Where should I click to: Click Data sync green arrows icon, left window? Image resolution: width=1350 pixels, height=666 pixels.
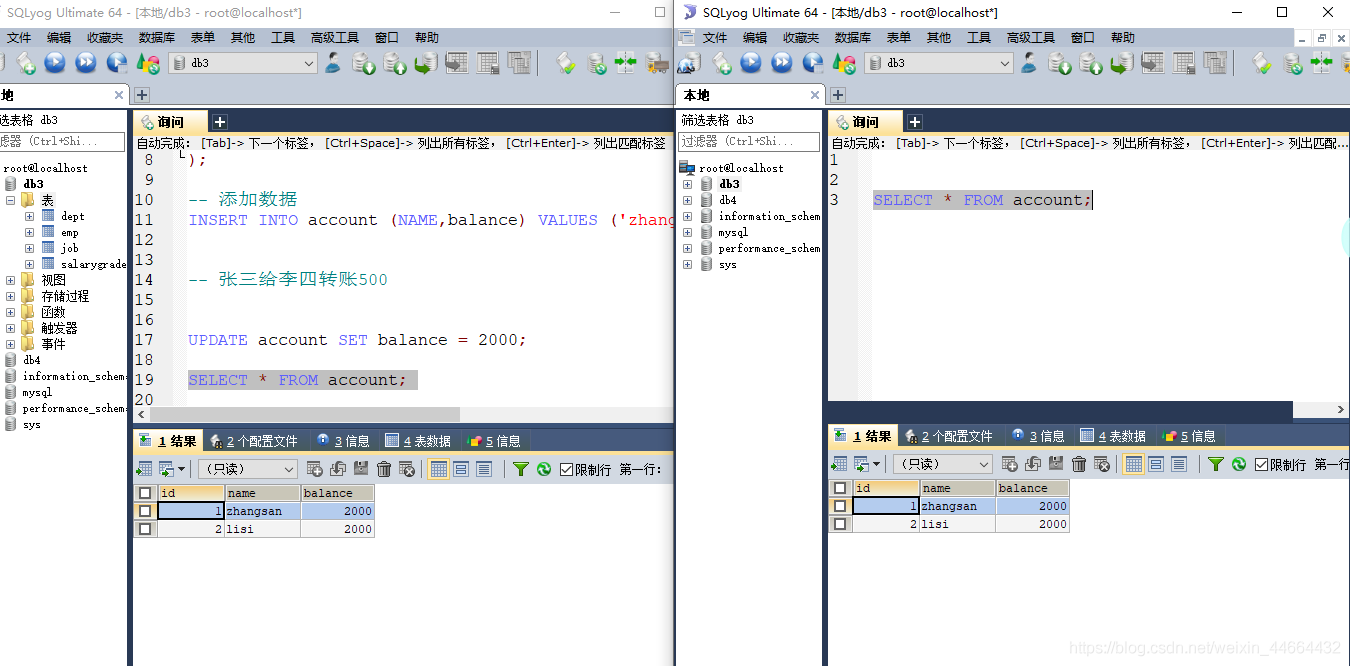[625, 63]
